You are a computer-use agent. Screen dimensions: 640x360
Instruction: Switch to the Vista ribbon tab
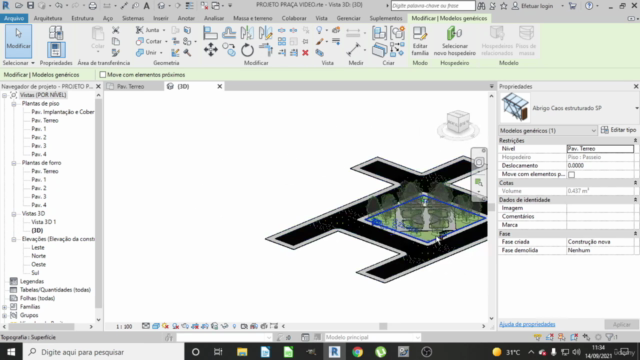[321, 18]
